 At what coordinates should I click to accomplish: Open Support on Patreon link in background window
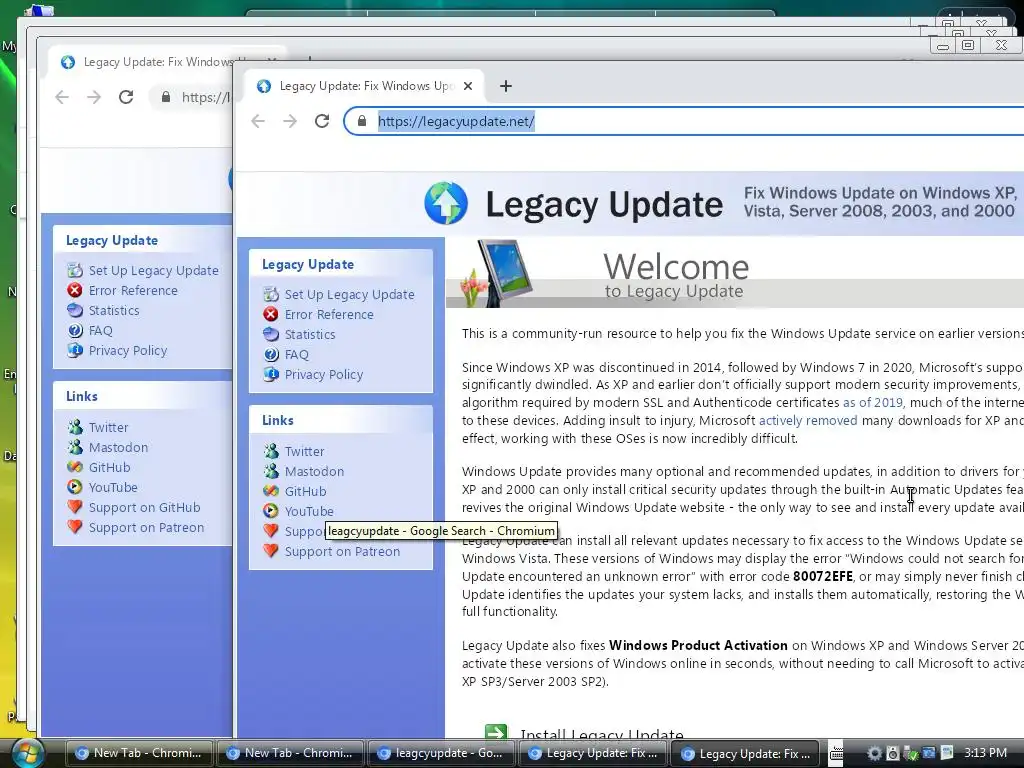pyautogui.click(x=146, y=527)
